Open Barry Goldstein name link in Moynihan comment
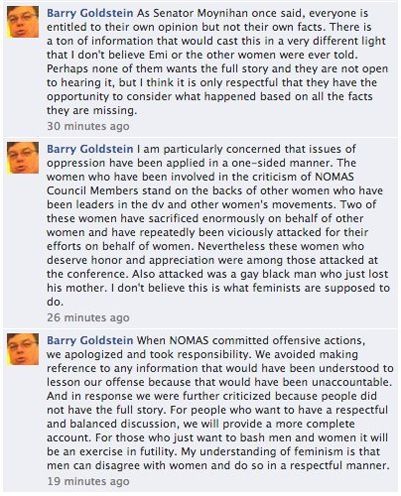401x496 pixels. click(90, 13)
